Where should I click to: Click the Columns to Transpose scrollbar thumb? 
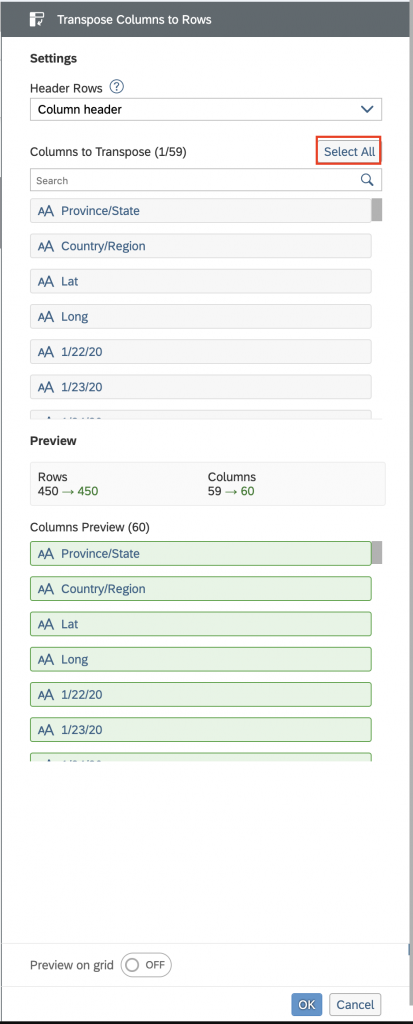[377, 210]
